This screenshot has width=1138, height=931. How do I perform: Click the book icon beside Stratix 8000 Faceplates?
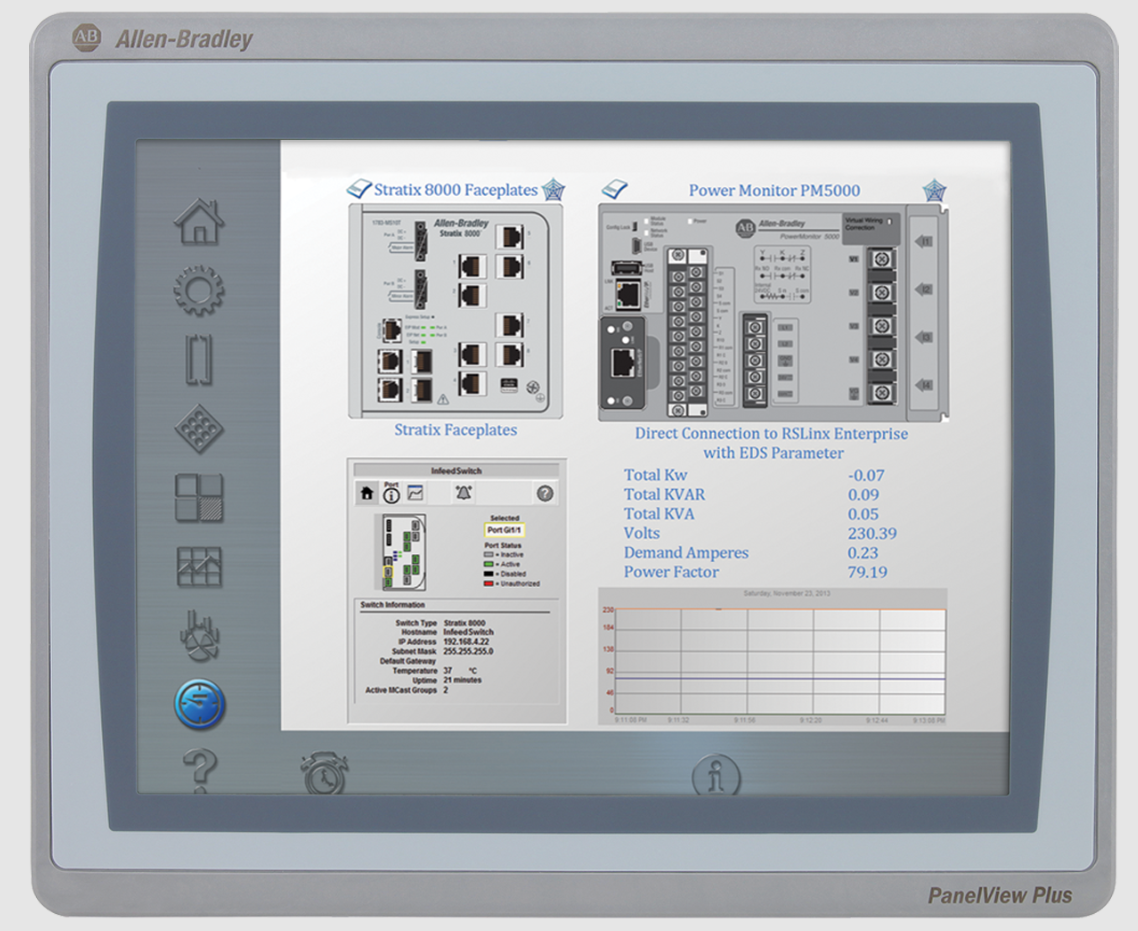[359, 189]
